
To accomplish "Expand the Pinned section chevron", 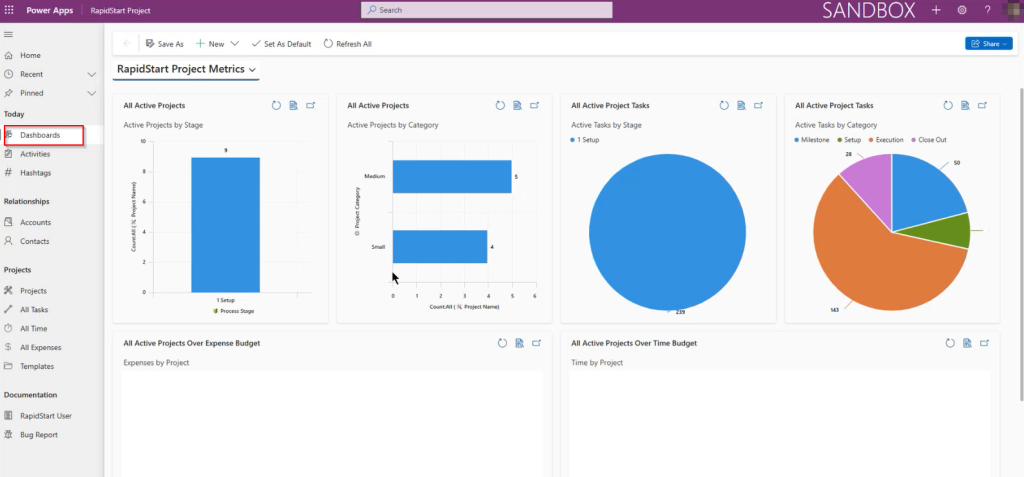I will [x=91, y=93].
